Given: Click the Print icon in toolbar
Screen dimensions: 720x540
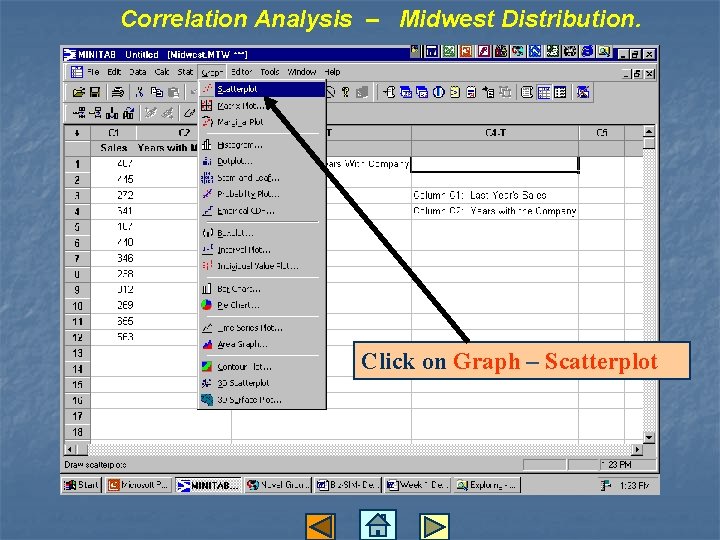Looking at the screenshot, I should (118, 93).
